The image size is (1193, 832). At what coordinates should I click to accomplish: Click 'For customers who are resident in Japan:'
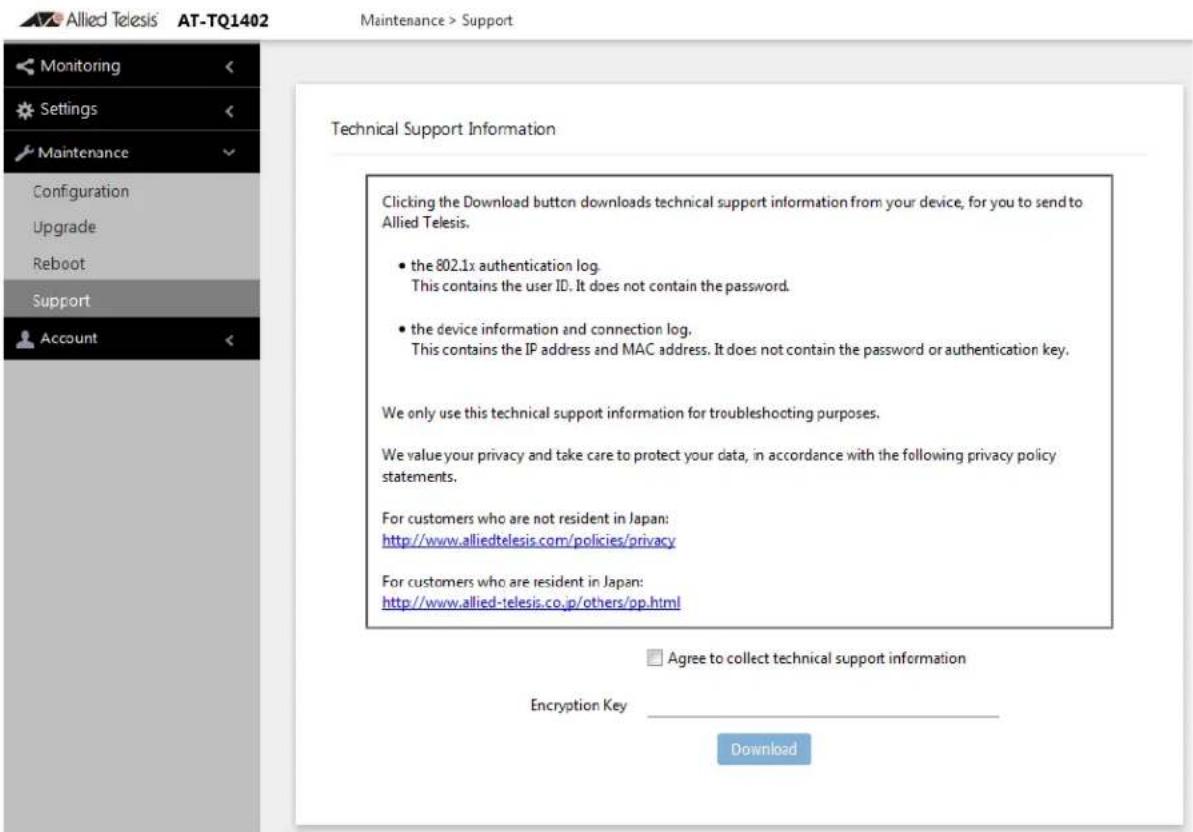tap(512, 582)
